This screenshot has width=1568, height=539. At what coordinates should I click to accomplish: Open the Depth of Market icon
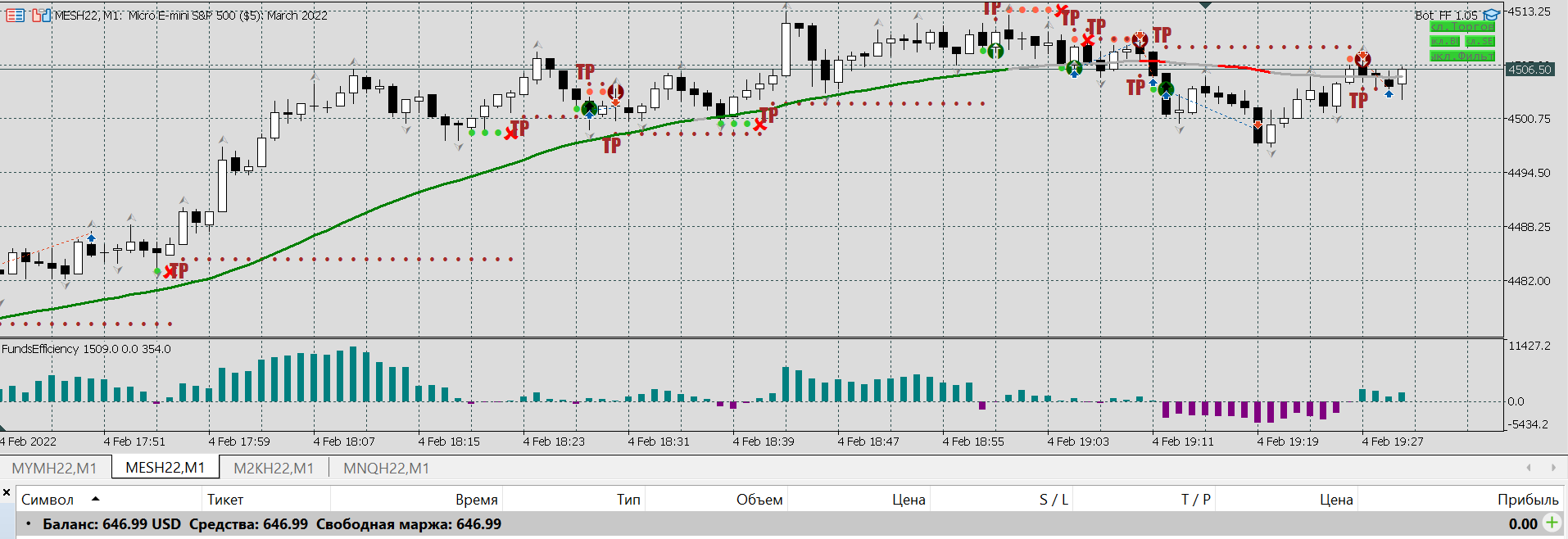click(x=41, y=15)
